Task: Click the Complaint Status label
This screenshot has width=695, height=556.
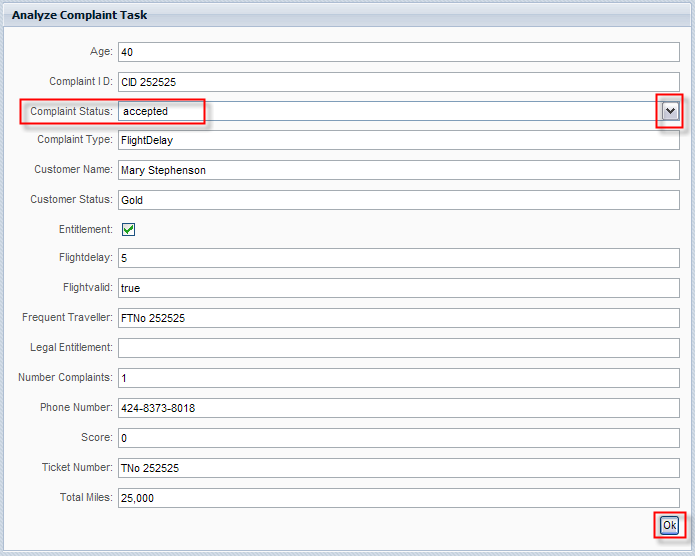Action: (71, 111)
